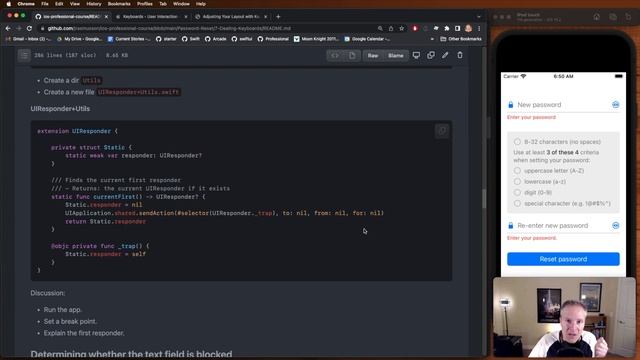Open the History menu

coord(93,4)
